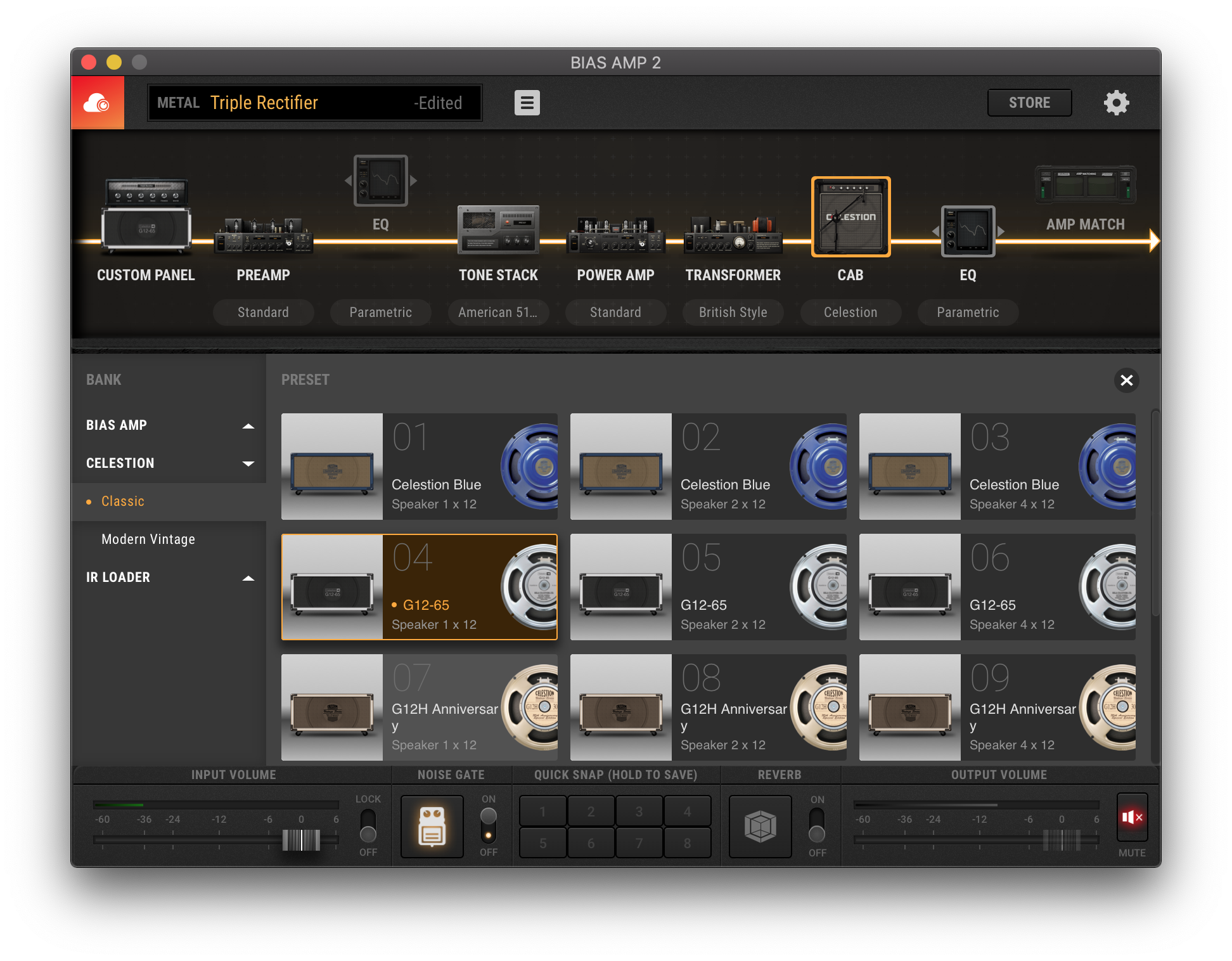Screen dimensions: 1232x961
Task: Select the first EQ module after the preamp
Action: tap(380, 181)
